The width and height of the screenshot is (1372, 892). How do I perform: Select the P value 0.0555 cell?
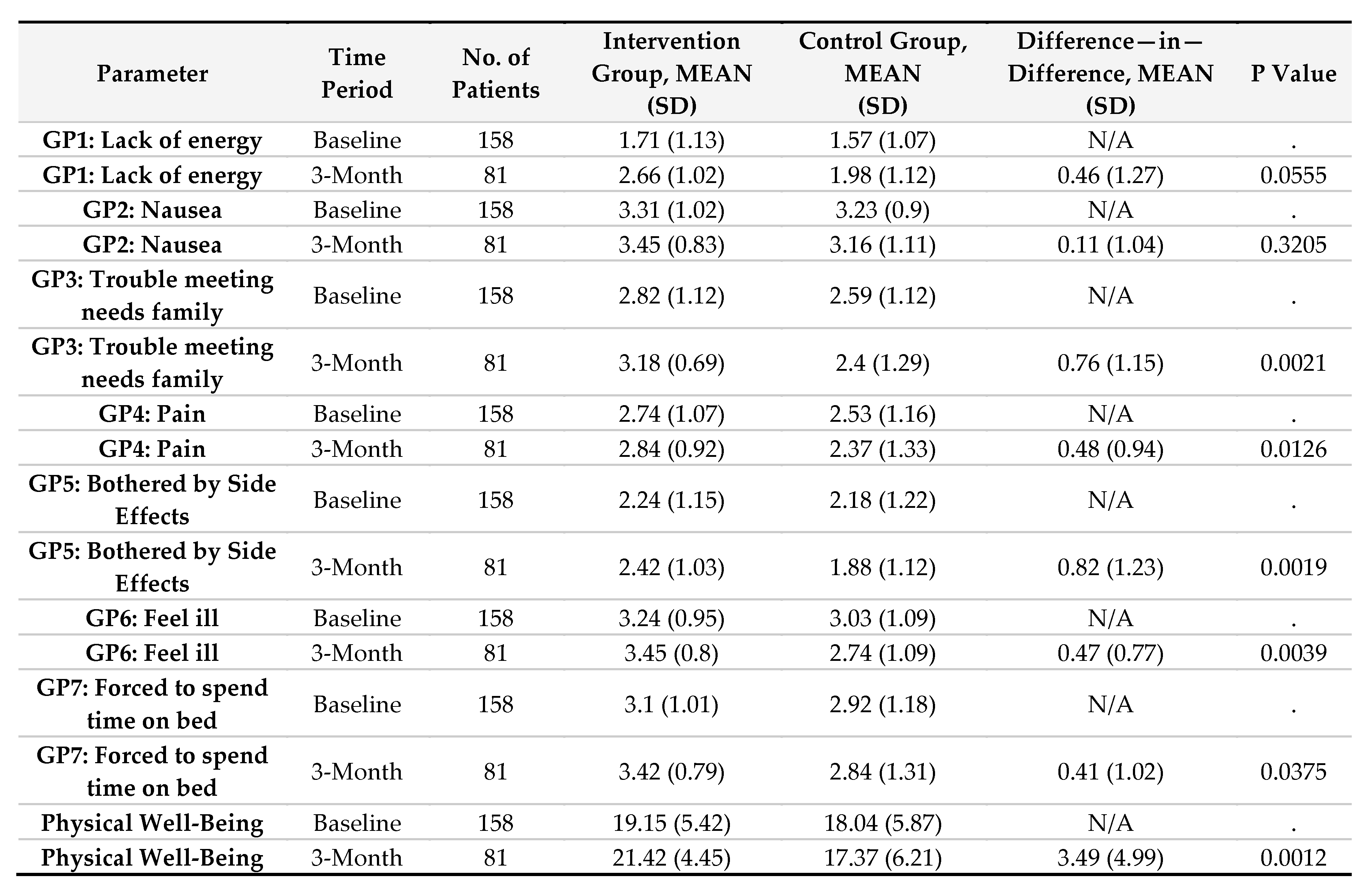(1293, 175)
